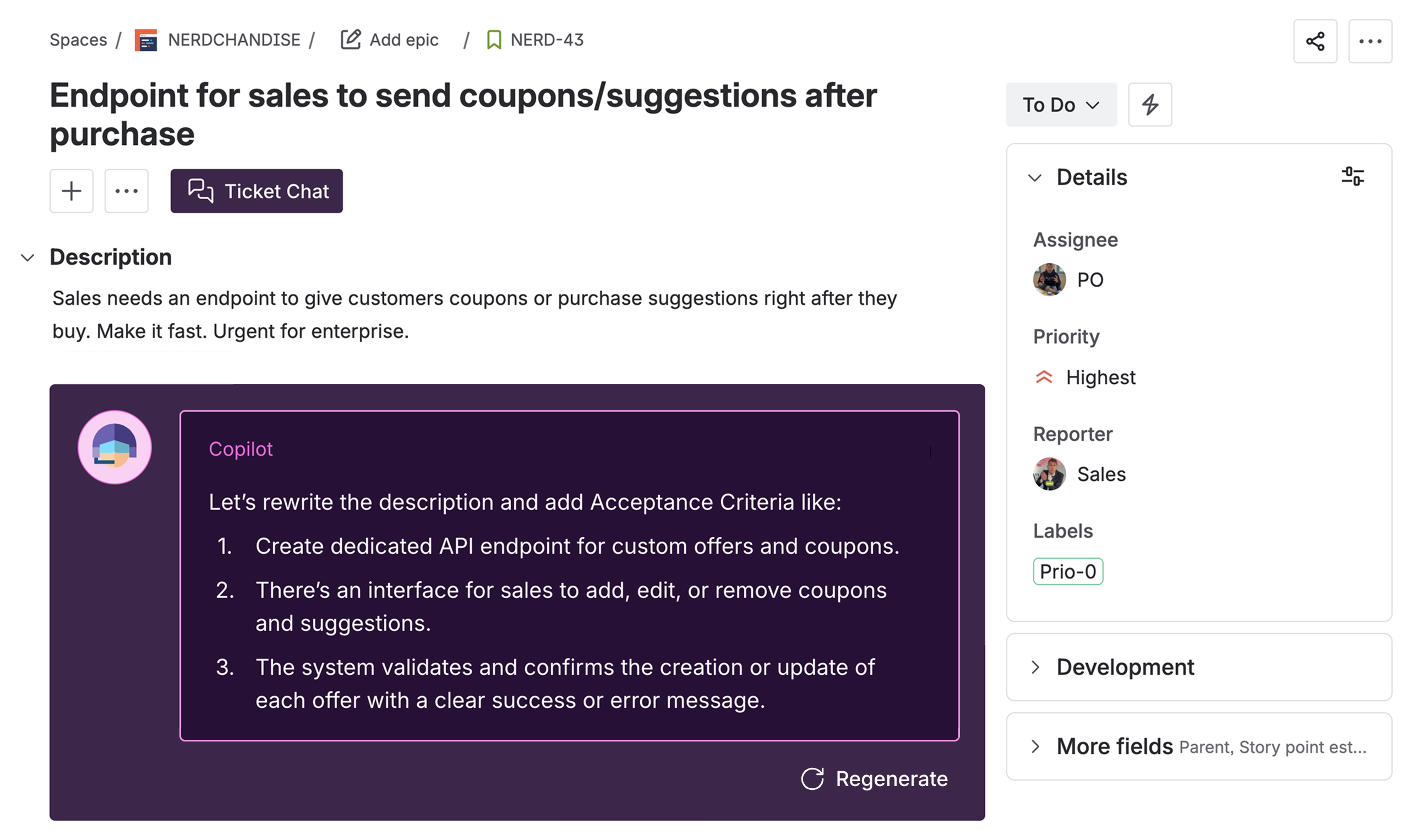The image size is (1419, 840).
Task: Click the NERDCHANDISE project icon
Action: tap(145, 40)
